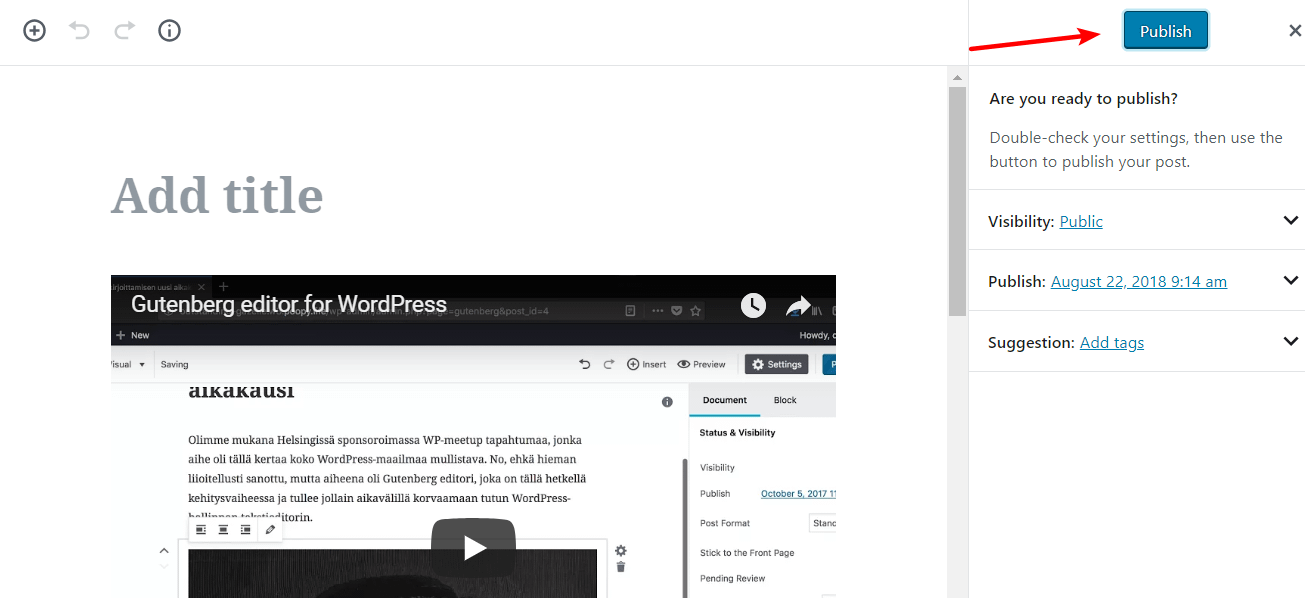Expand the Publish date section chevron

click(x=1291, y=280)
